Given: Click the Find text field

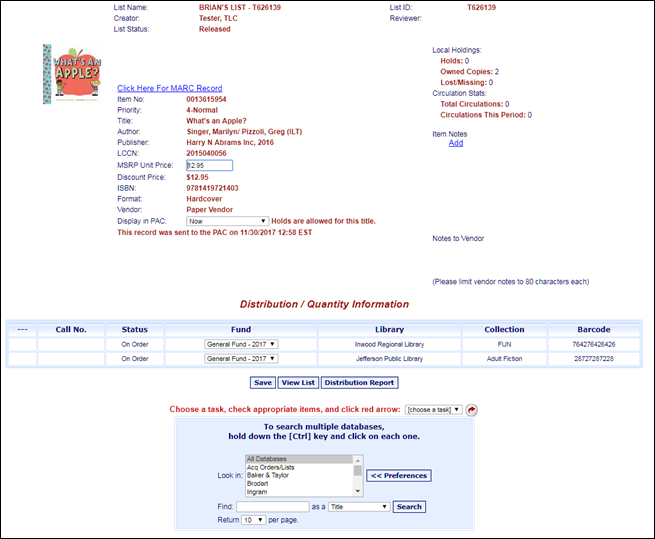Looking at the screenshot, I should tap(272, 507).
